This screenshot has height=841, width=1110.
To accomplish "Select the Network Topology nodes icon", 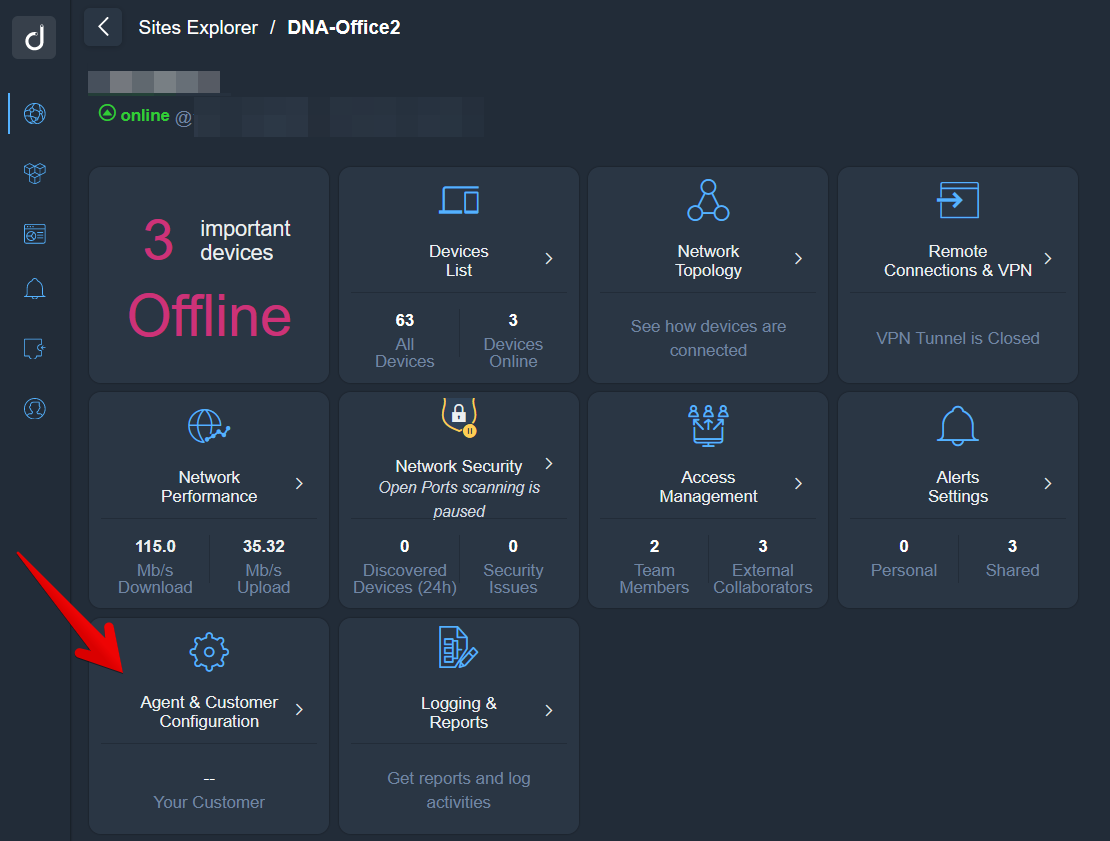I will pyautogui.click(x=708, y=199).
